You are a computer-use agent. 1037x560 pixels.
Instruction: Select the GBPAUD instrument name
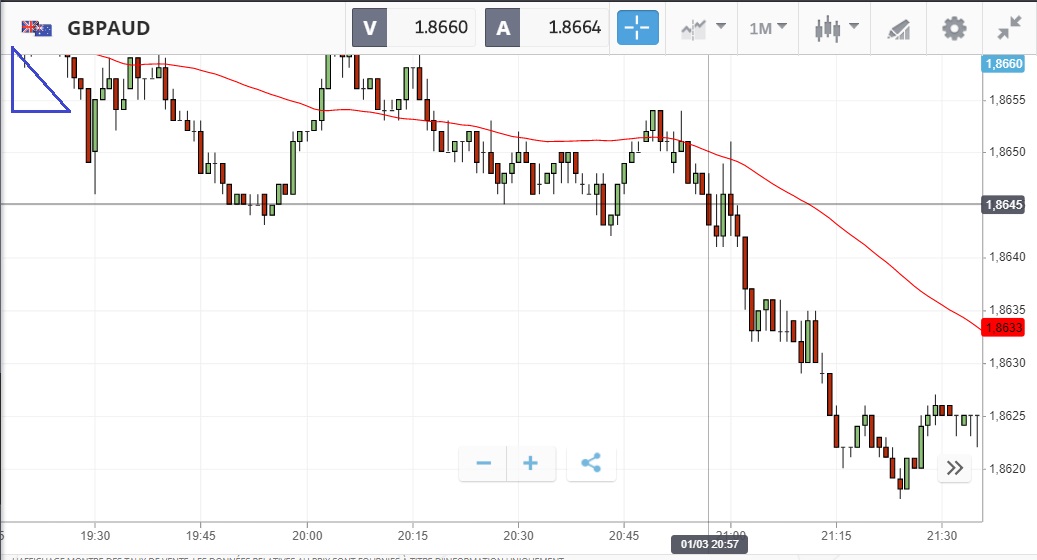coord(109,28)
